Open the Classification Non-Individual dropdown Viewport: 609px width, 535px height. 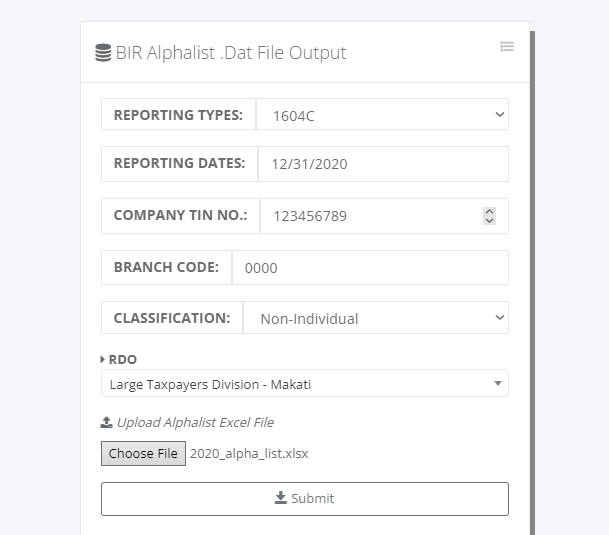pyautogui.click(x=376, y=318)
